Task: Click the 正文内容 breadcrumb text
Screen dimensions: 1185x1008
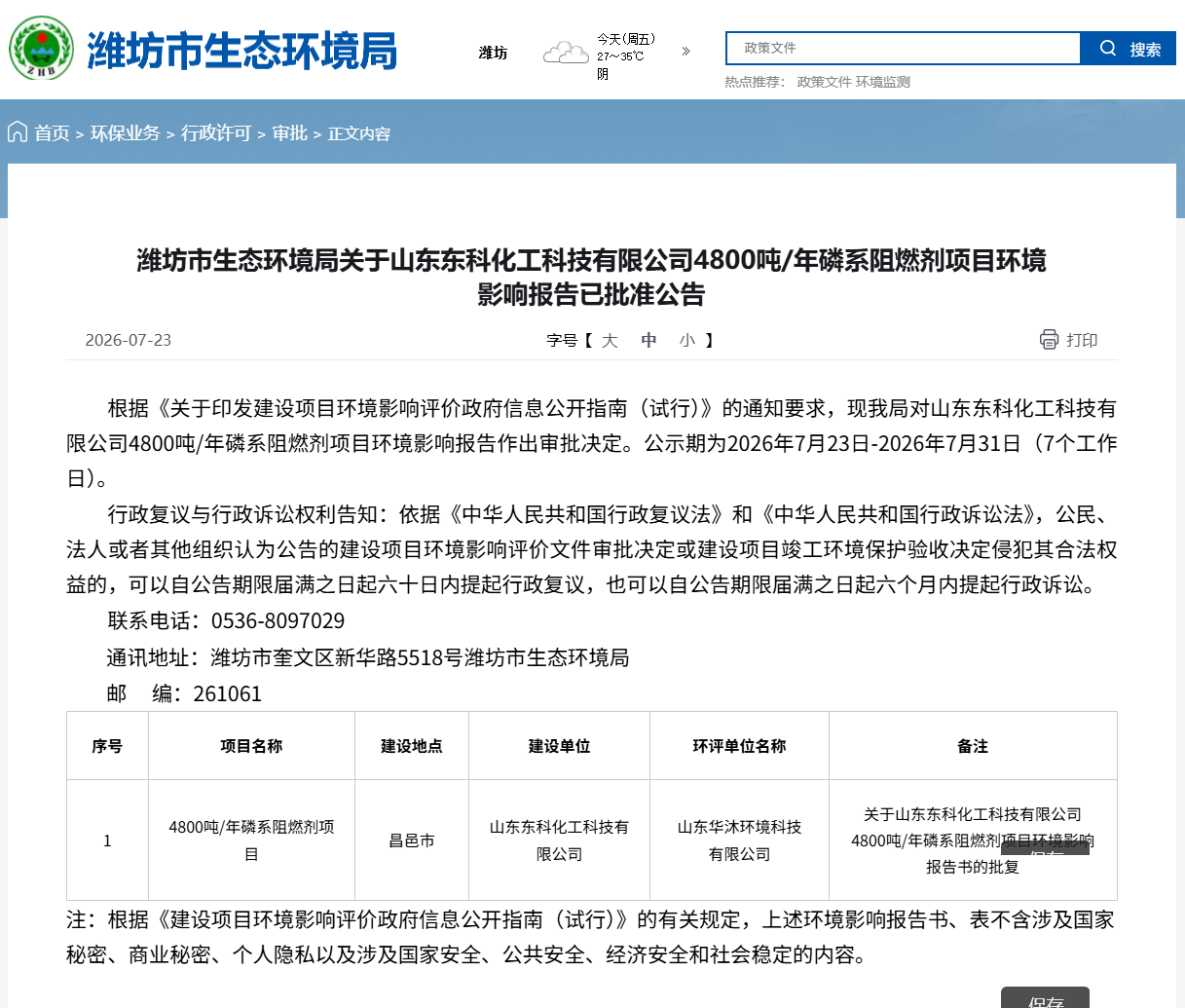Action: (359, 134)
